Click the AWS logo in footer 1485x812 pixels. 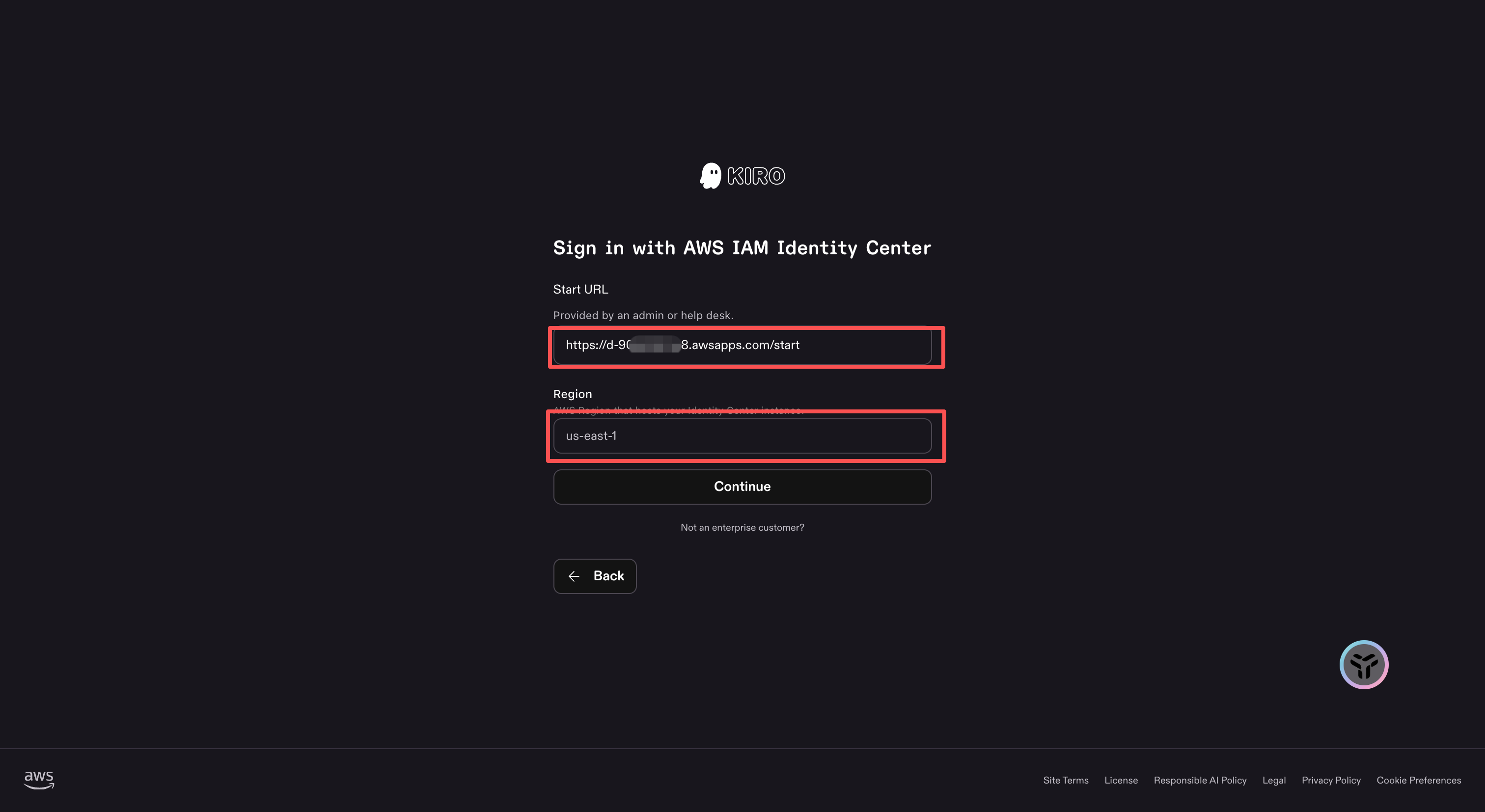(39, 780)
